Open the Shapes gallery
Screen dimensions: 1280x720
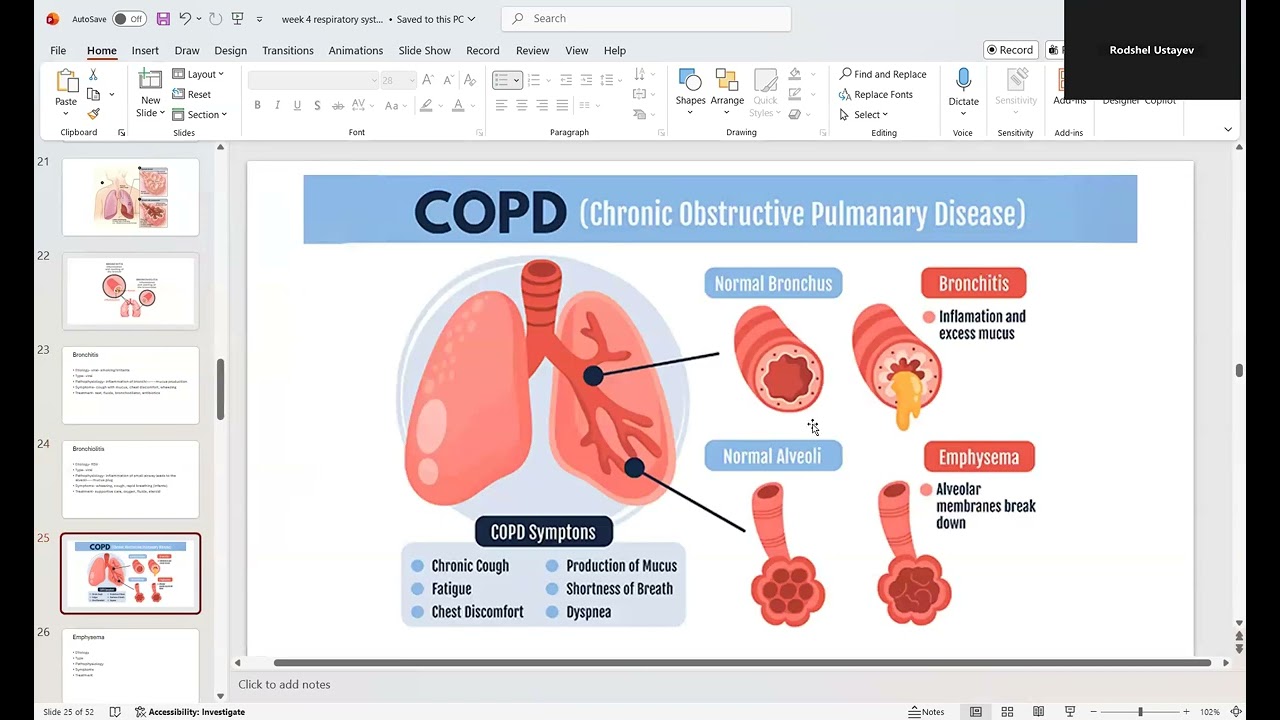coord(690,92)
